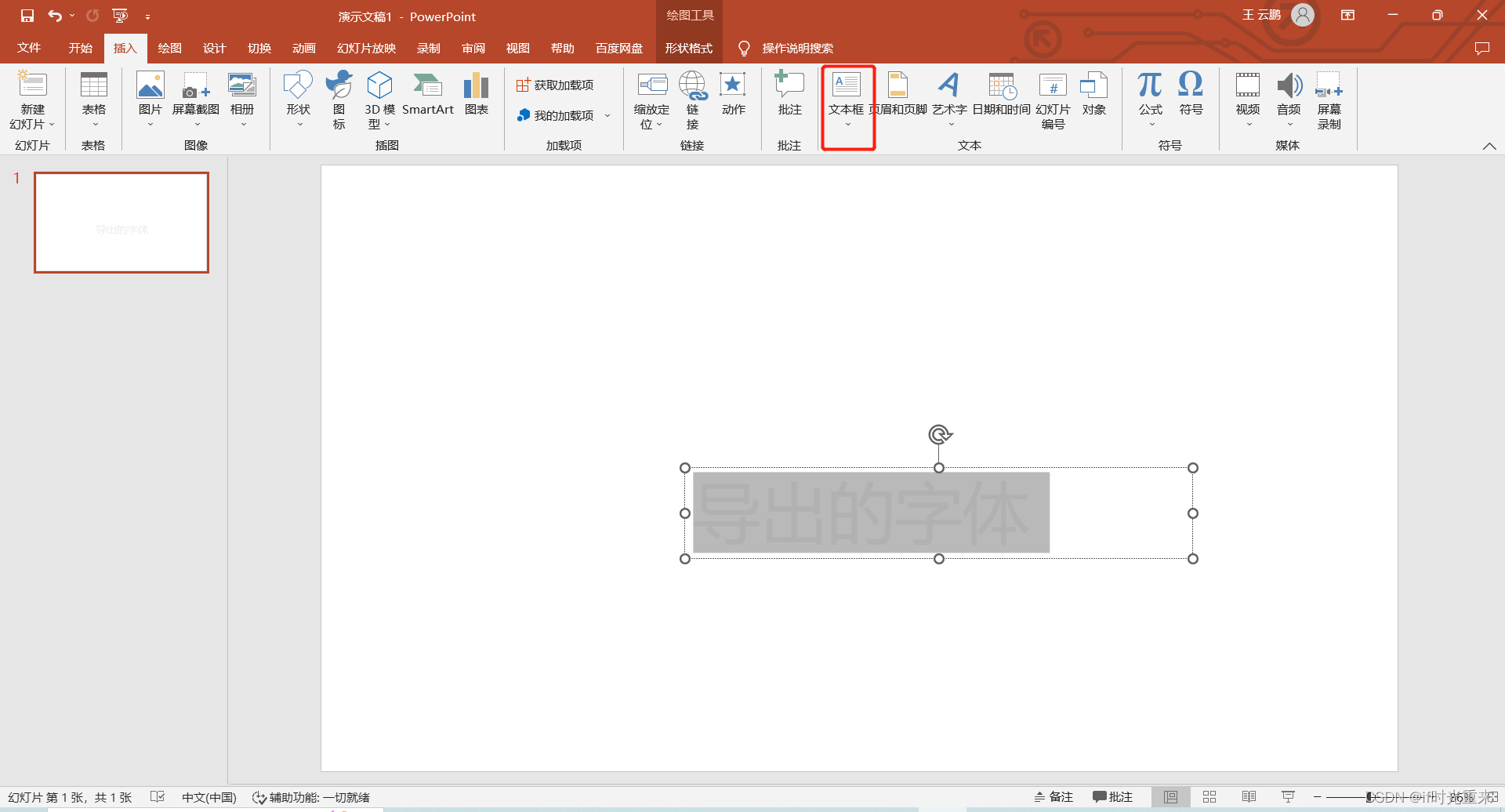1505x812 pixels.
Task: Expand the 公式 dropdown arrow
Action: pos(1151,125)
